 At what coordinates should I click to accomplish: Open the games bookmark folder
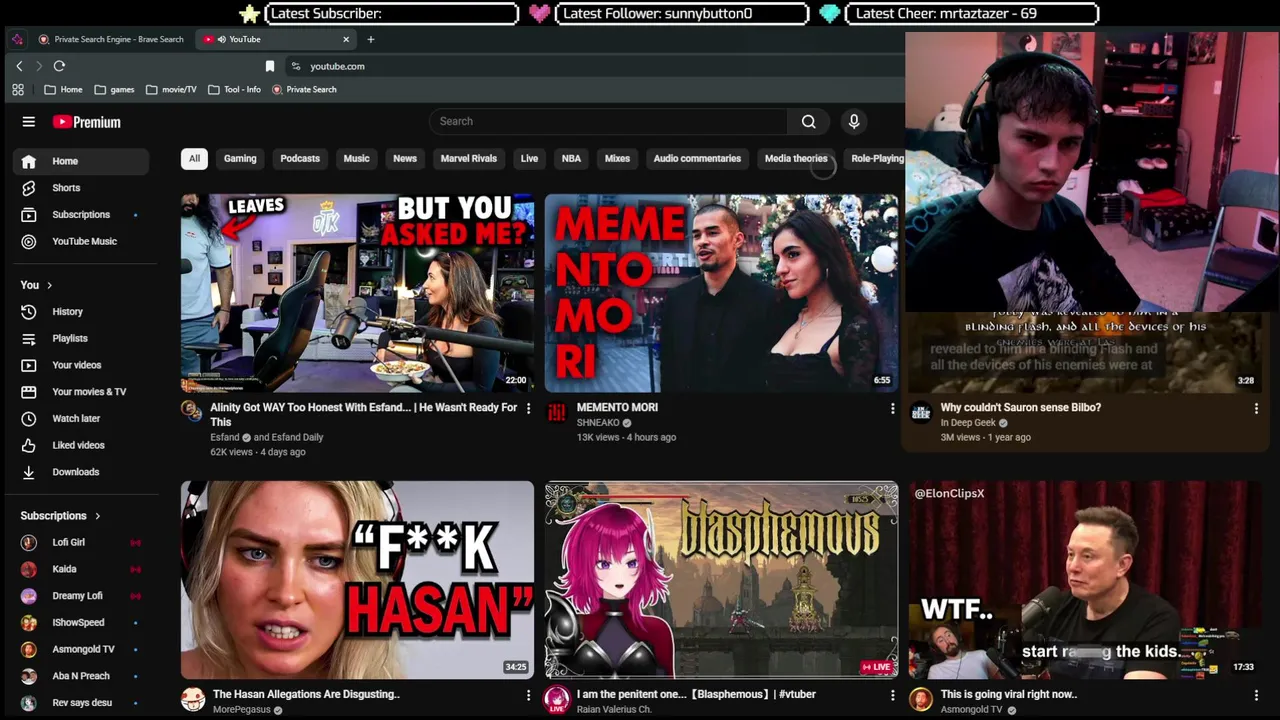(114, 90)
